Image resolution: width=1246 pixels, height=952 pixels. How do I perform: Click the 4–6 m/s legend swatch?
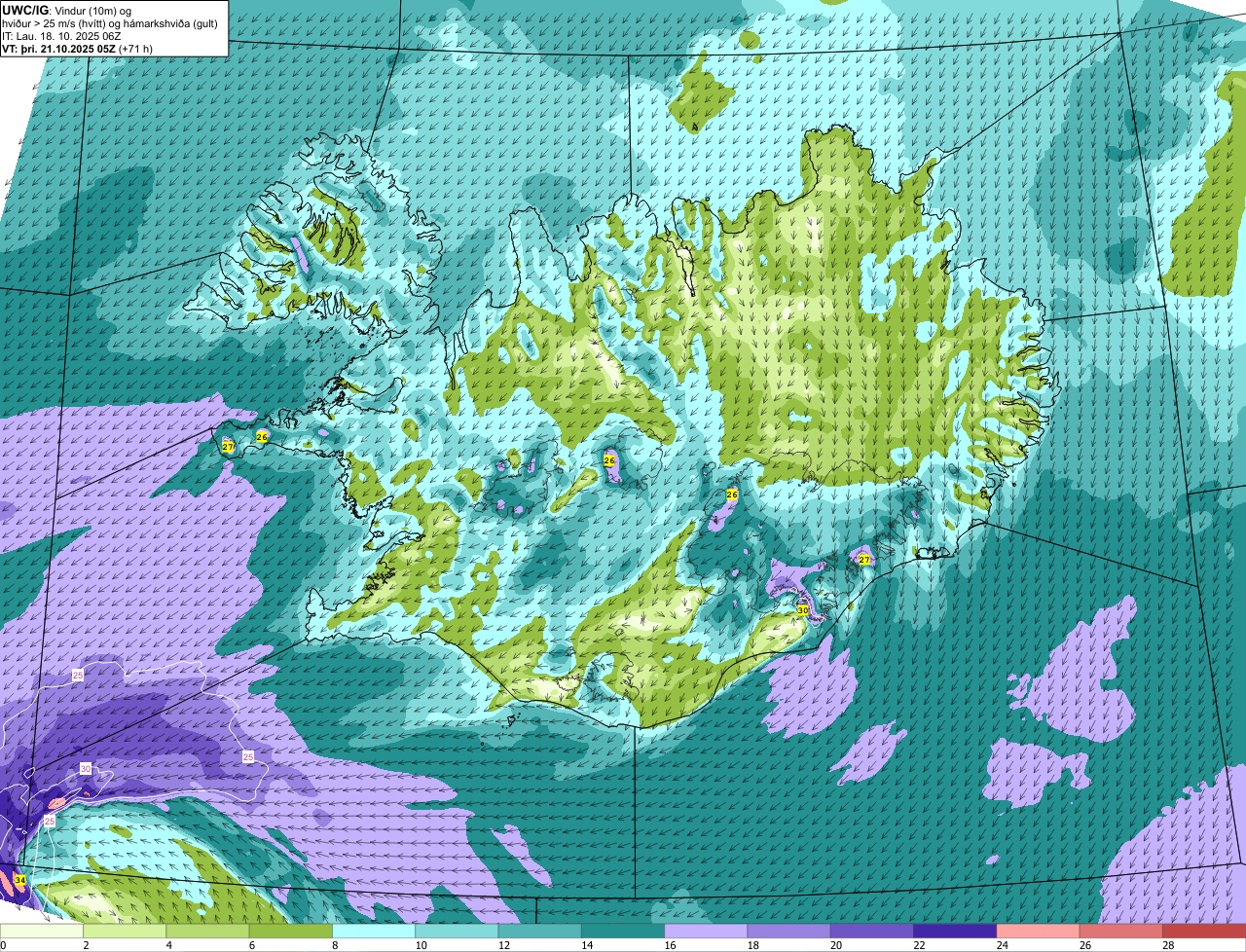tap(207, 931)
